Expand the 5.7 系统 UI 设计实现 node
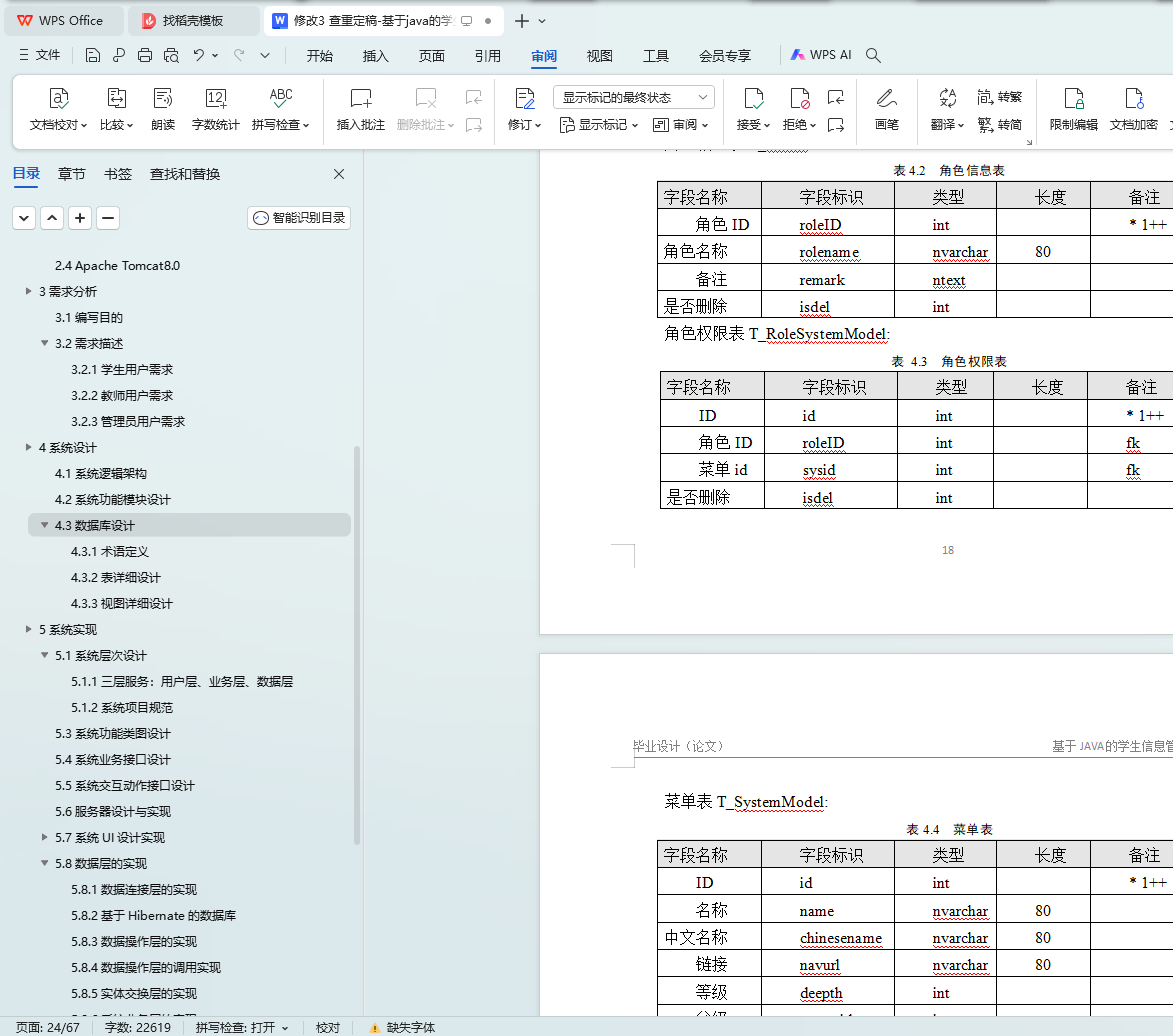Screen dimensions: 1173x1036 (x=44, y=837)
